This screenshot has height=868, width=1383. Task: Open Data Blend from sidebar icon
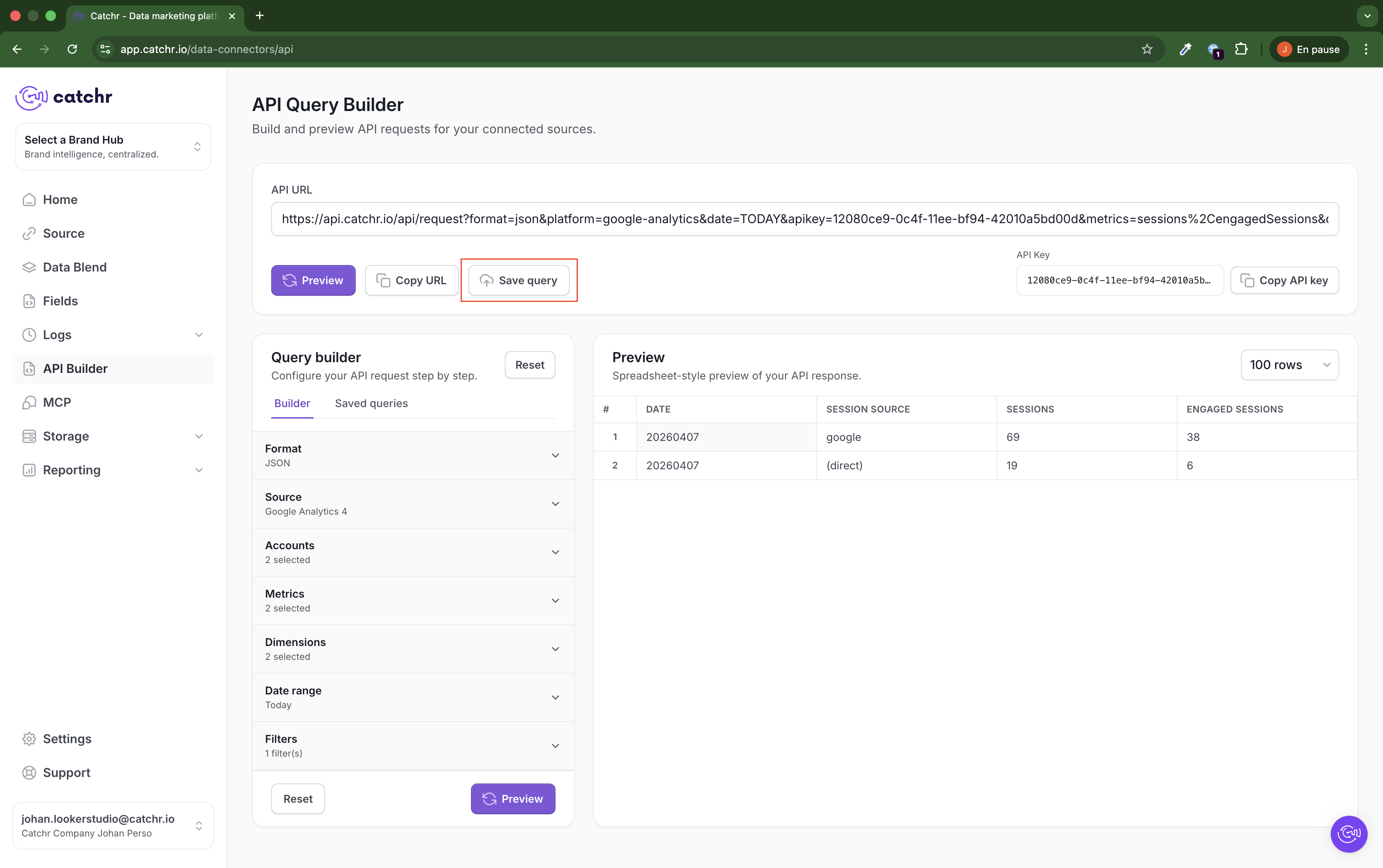pos(29,267)
